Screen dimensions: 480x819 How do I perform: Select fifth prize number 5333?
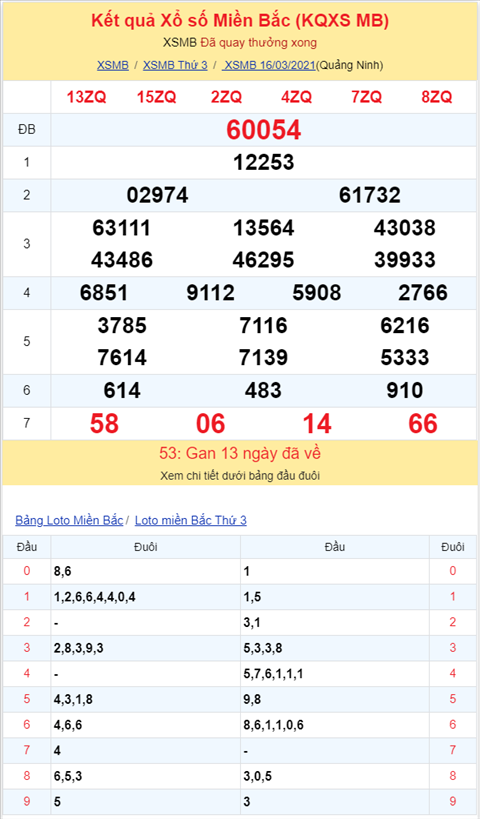pyautogui.click(x=405, y=357)
